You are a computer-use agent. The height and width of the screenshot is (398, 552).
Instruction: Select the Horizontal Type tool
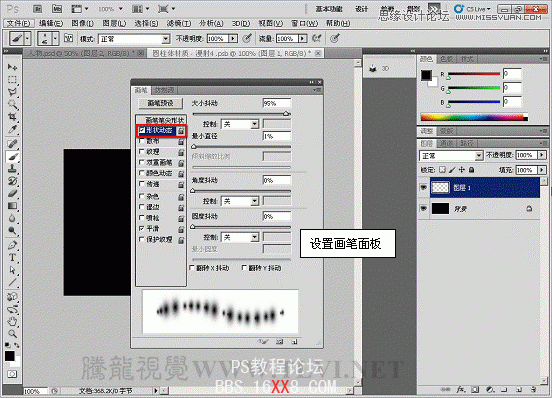12,258
